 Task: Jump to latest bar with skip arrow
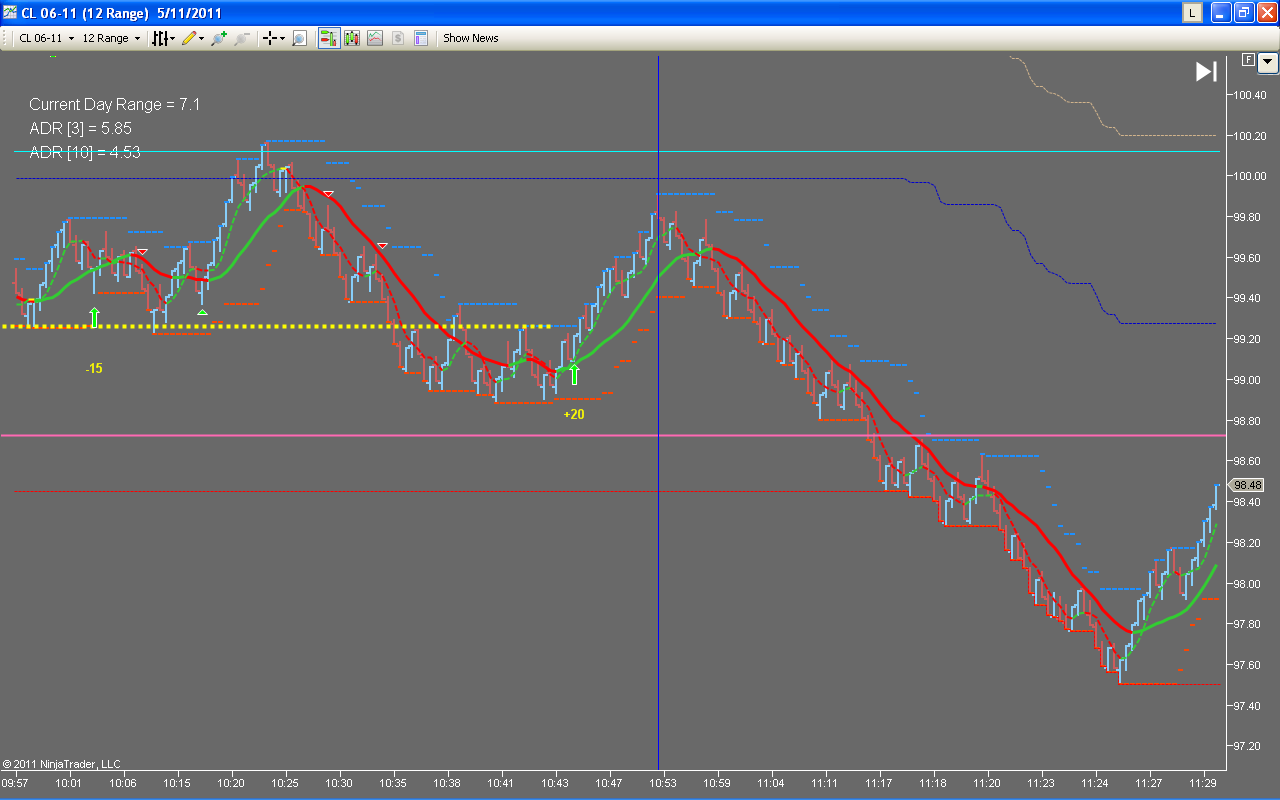tap(1206, 72)
